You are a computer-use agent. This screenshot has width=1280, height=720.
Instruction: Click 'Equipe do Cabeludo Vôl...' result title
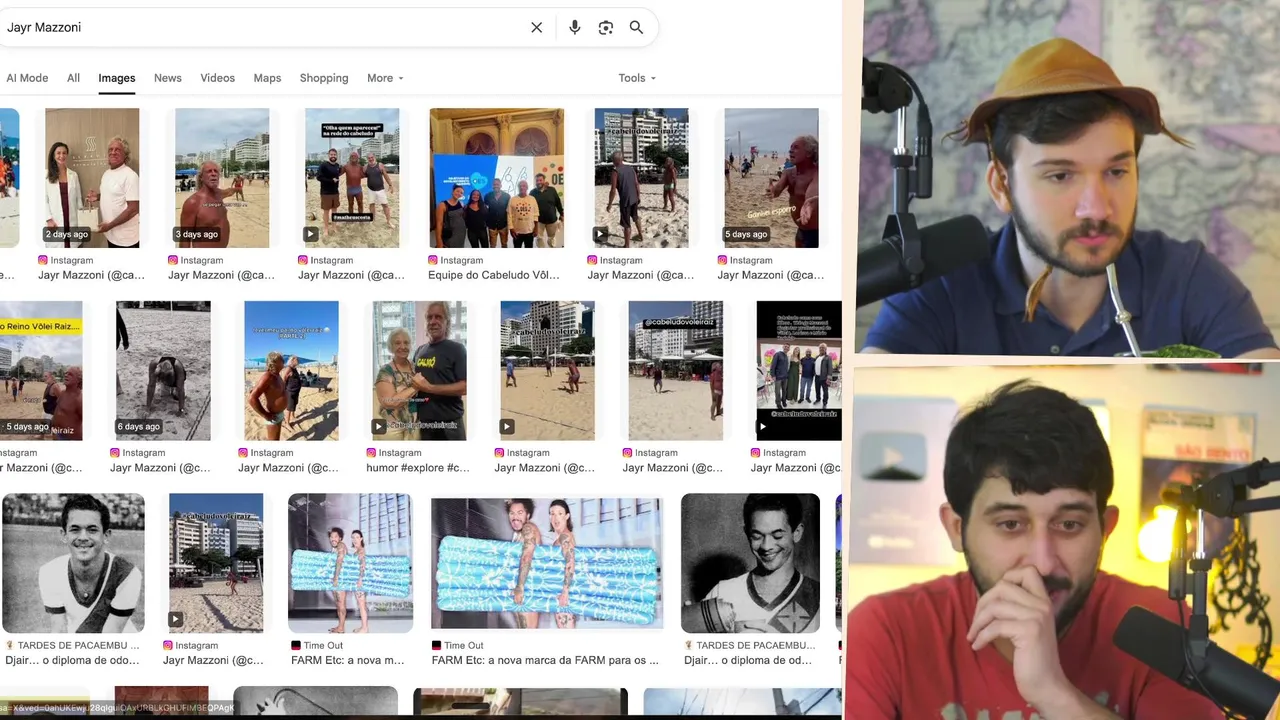pyautogui.click(x=494, y=275)
